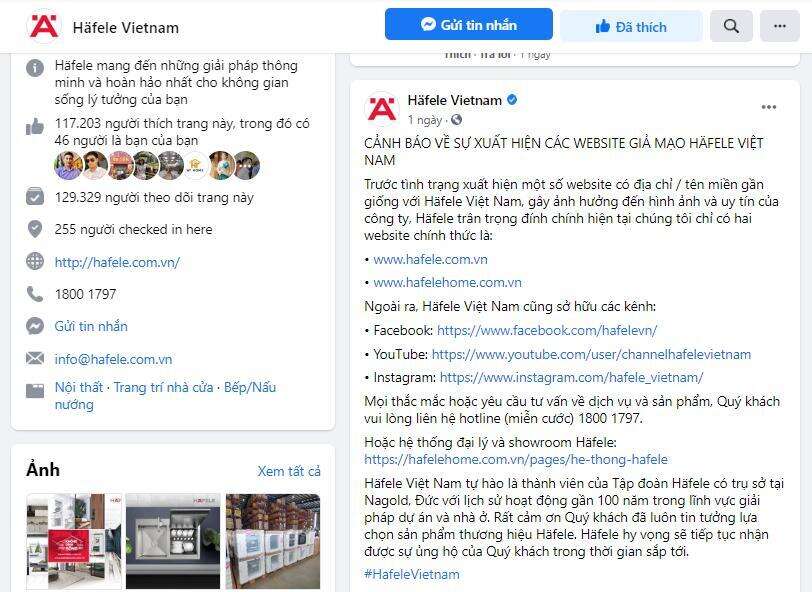Click the #HafeleVietnam hashtag
The height and width of the screenshot is (592, 812).
tap(412, 574)
